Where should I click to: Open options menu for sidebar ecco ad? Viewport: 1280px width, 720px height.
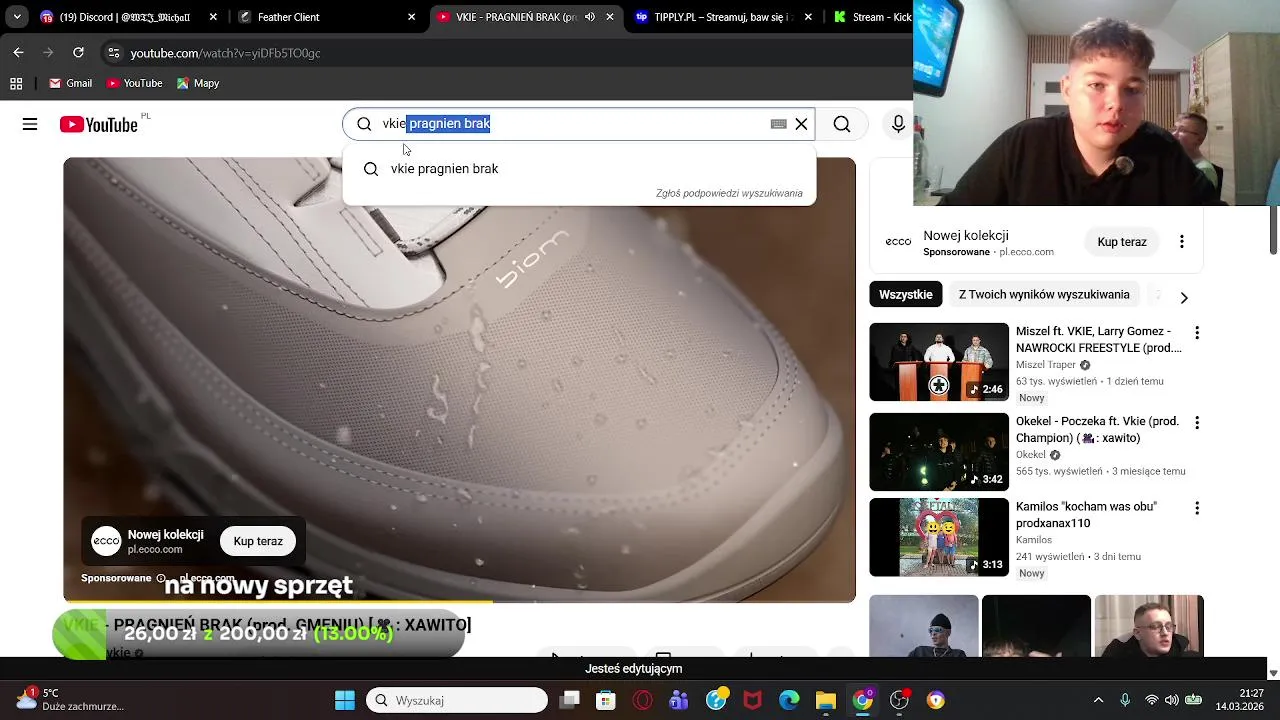pyautogui.click(x=1181, y=242)
